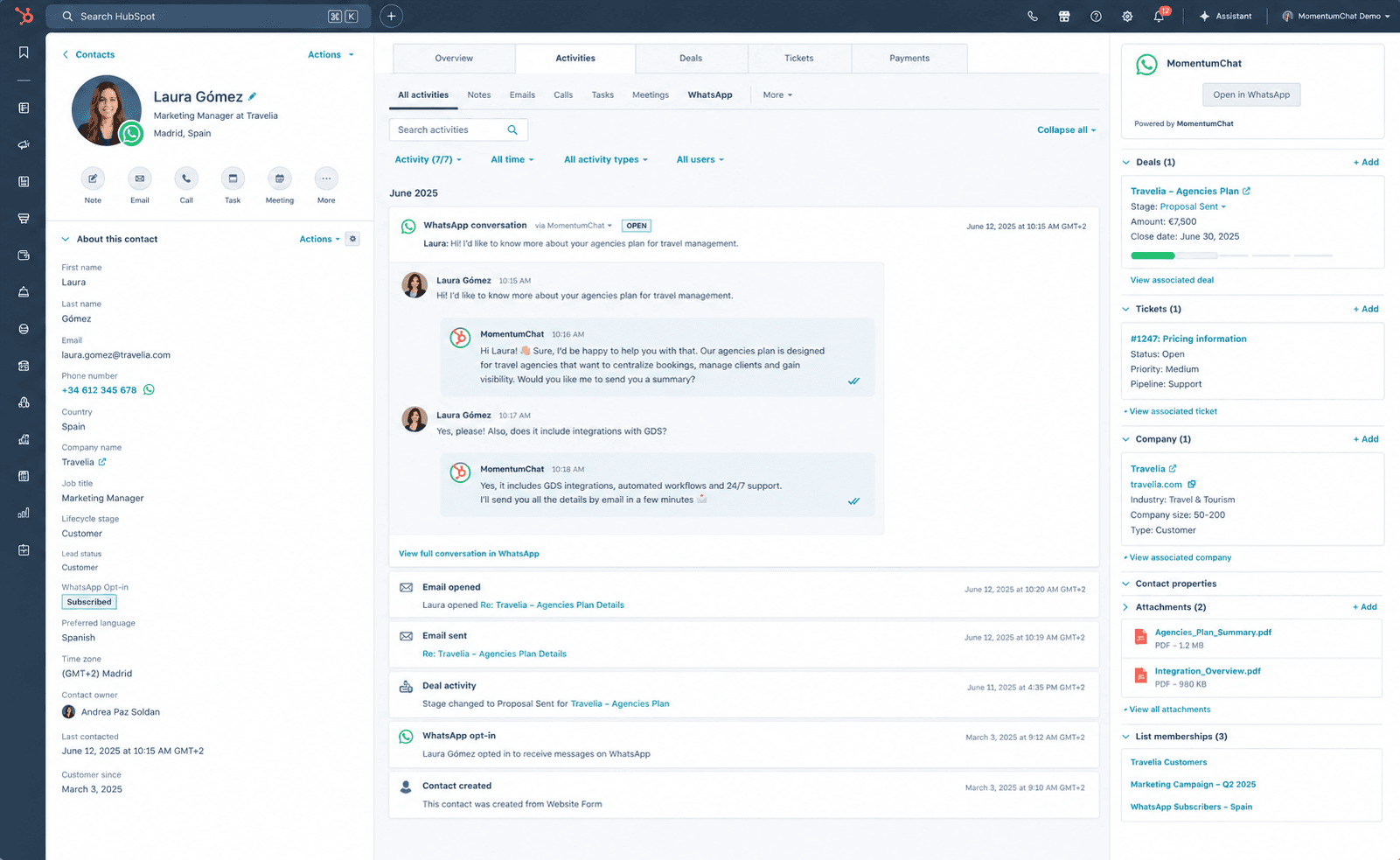The image size is (1400, 860).
Task: Open All activity types dropdown
Action: (606, 159)
